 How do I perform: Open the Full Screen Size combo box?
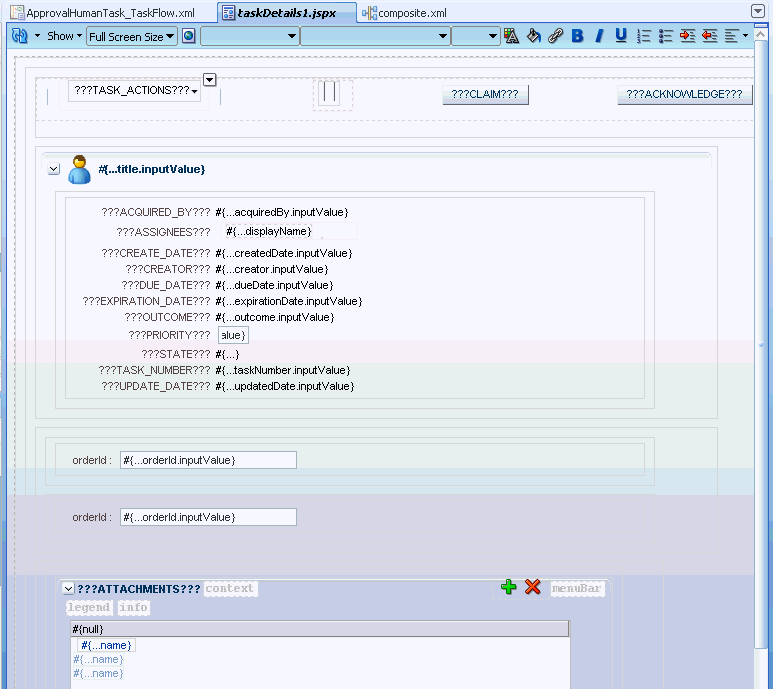[x=132, y=36]
